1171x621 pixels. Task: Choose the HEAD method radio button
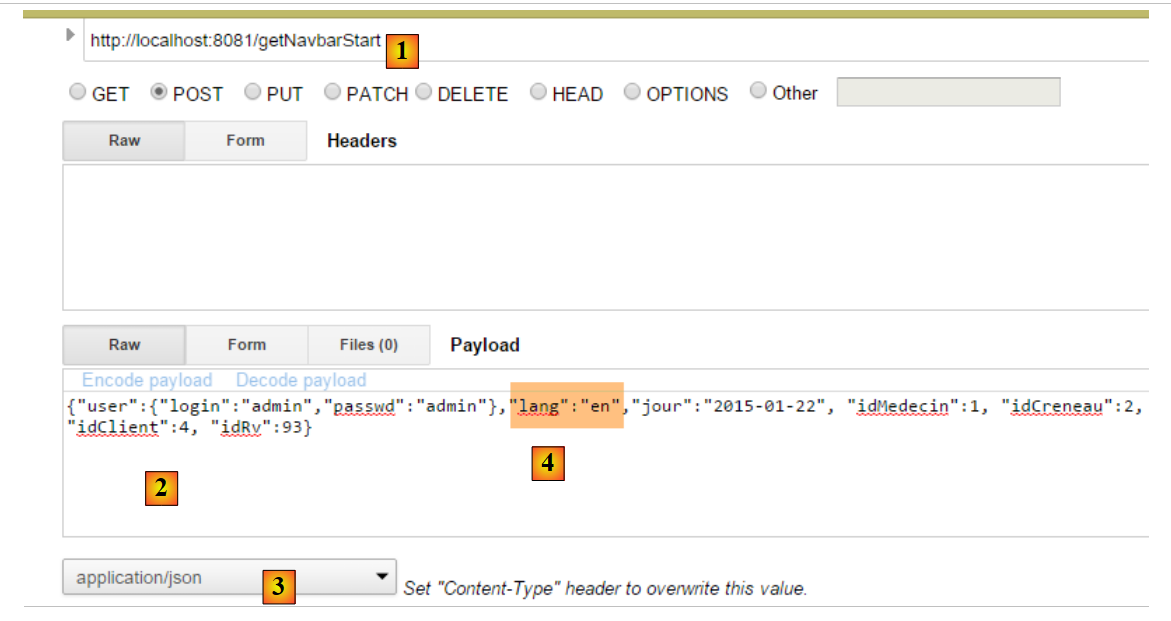(x=538, y=92)
